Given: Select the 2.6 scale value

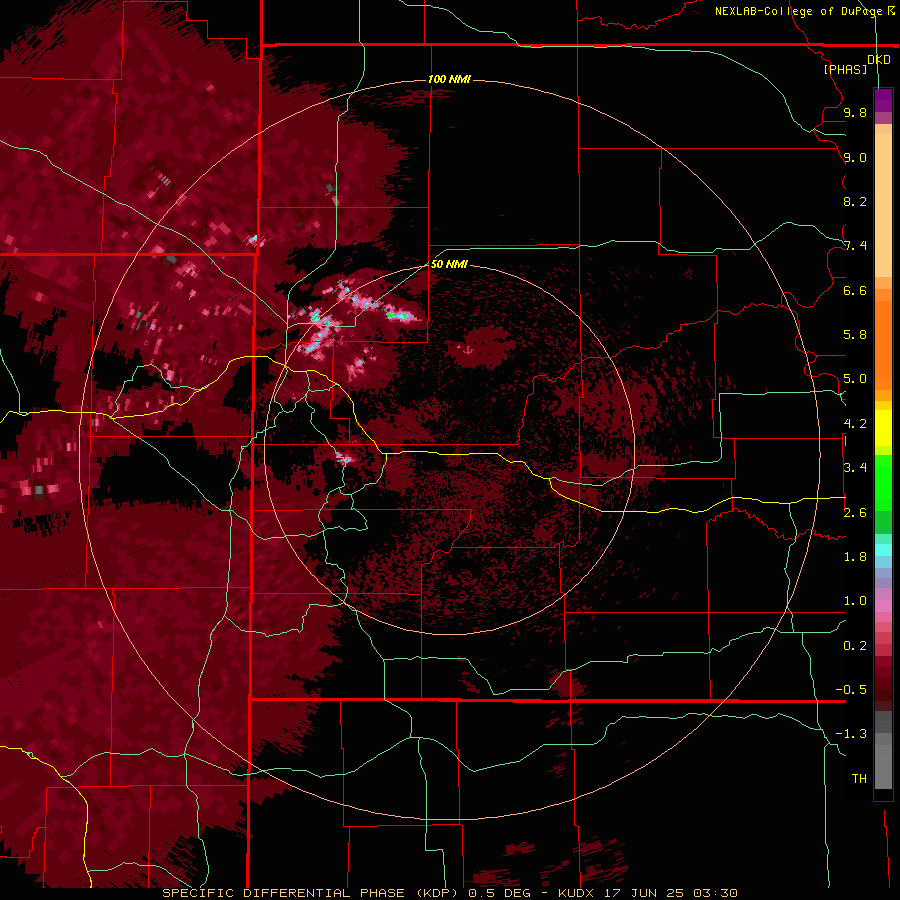Looking at the screenshot, I should pyautogui.click(x=855, y=513).
